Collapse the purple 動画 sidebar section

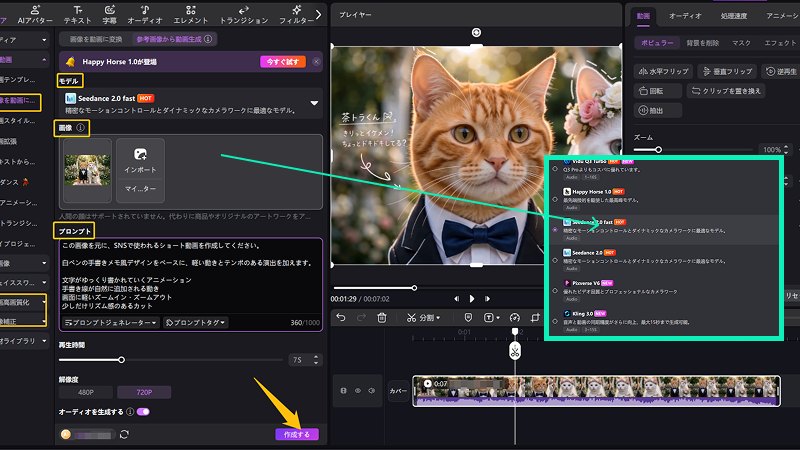[43, 60]
